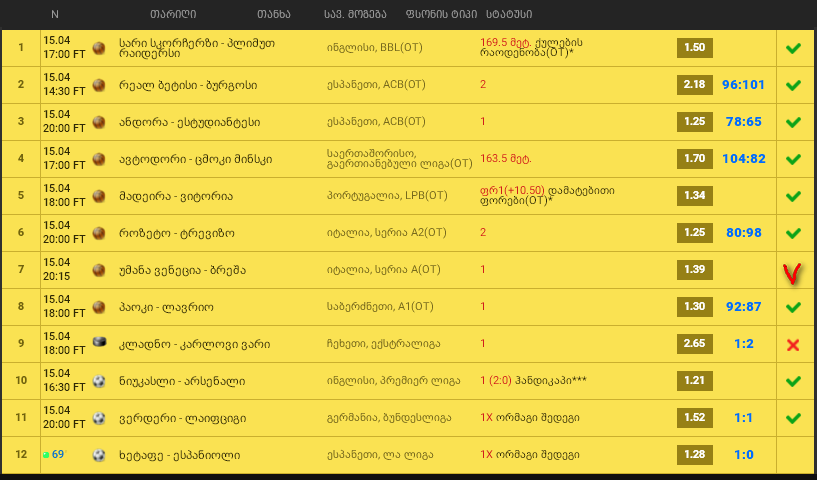This screenshot has height=480, width=817.
Task: Click green checkmark for ვერდერი - ლაიფციგი row
Action: (793, 418)
